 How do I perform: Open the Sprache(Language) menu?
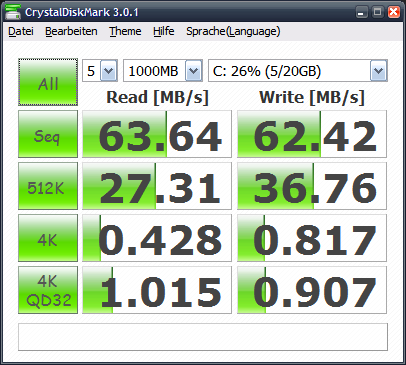233,31
